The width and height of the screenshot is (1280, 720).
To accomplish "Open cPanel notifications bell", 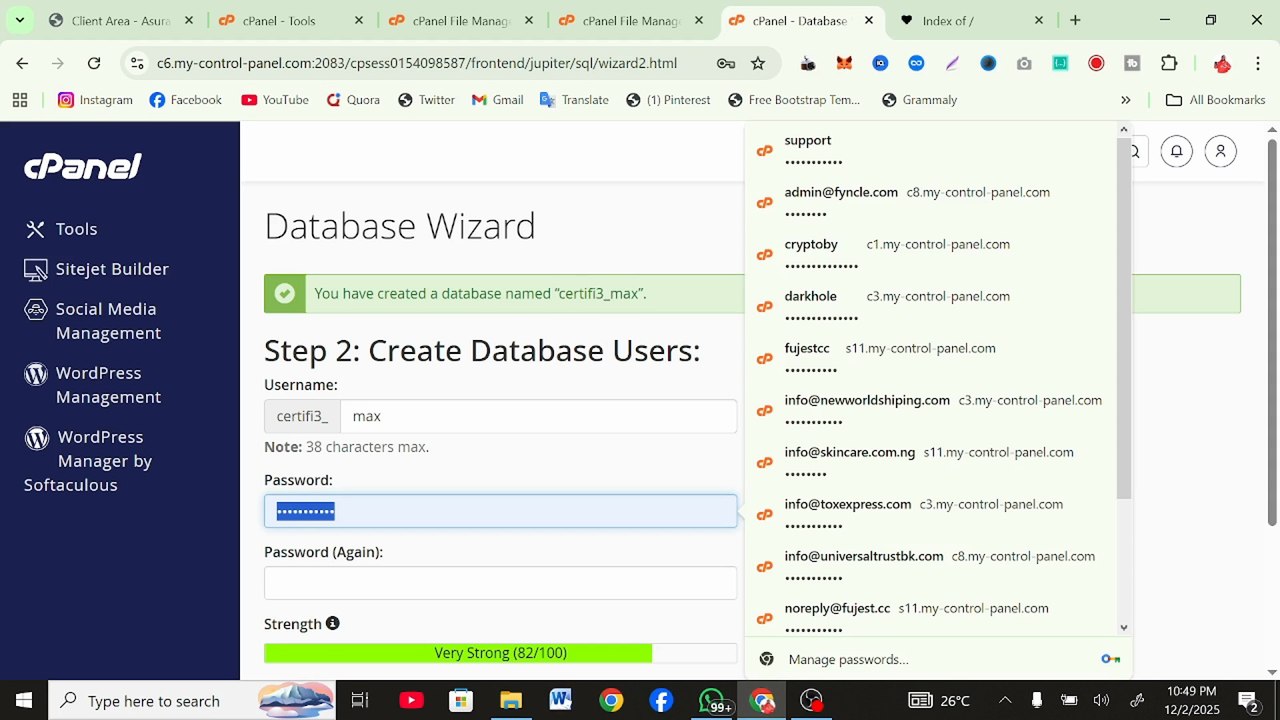I will pos(1177,151).
